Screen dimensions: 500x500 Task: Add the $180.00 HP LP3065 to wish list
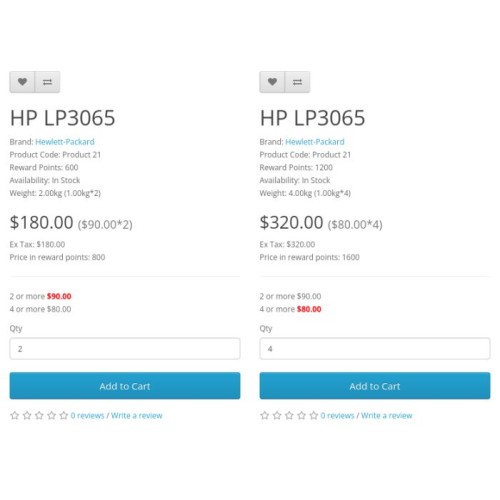click(22, 82)
